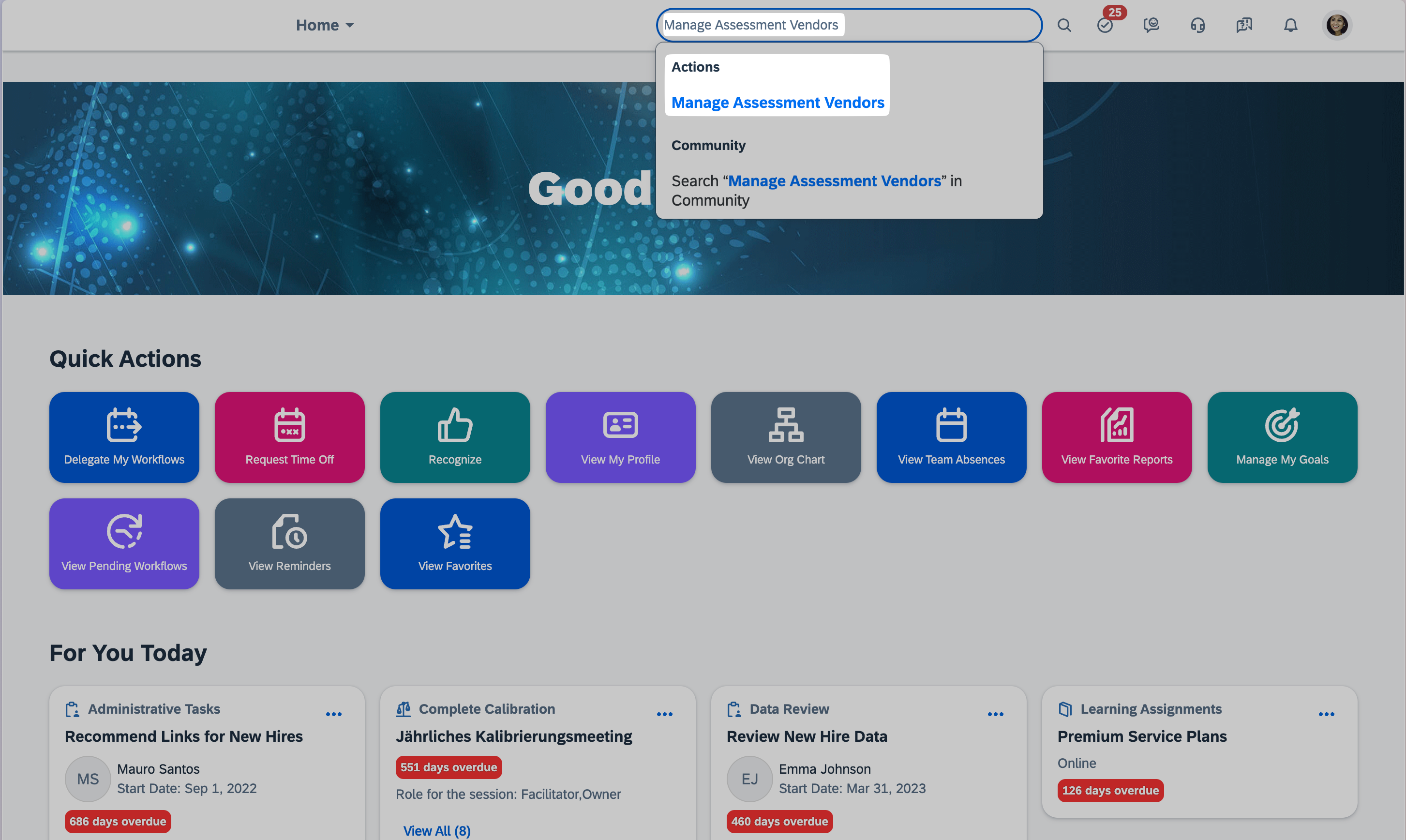Open View Team Absences tile
This screenshot has height=840, width=1406.
tap(952, 437)
